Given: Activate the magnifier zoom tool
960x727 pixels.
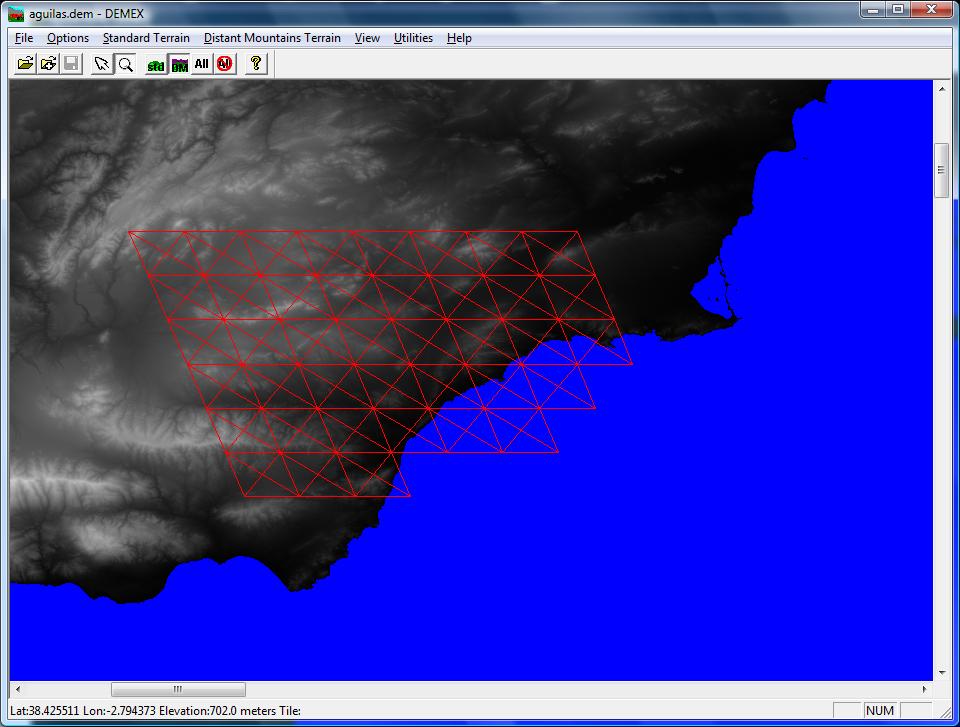Looking at the screenshot, I should click(x=125, y=64).
